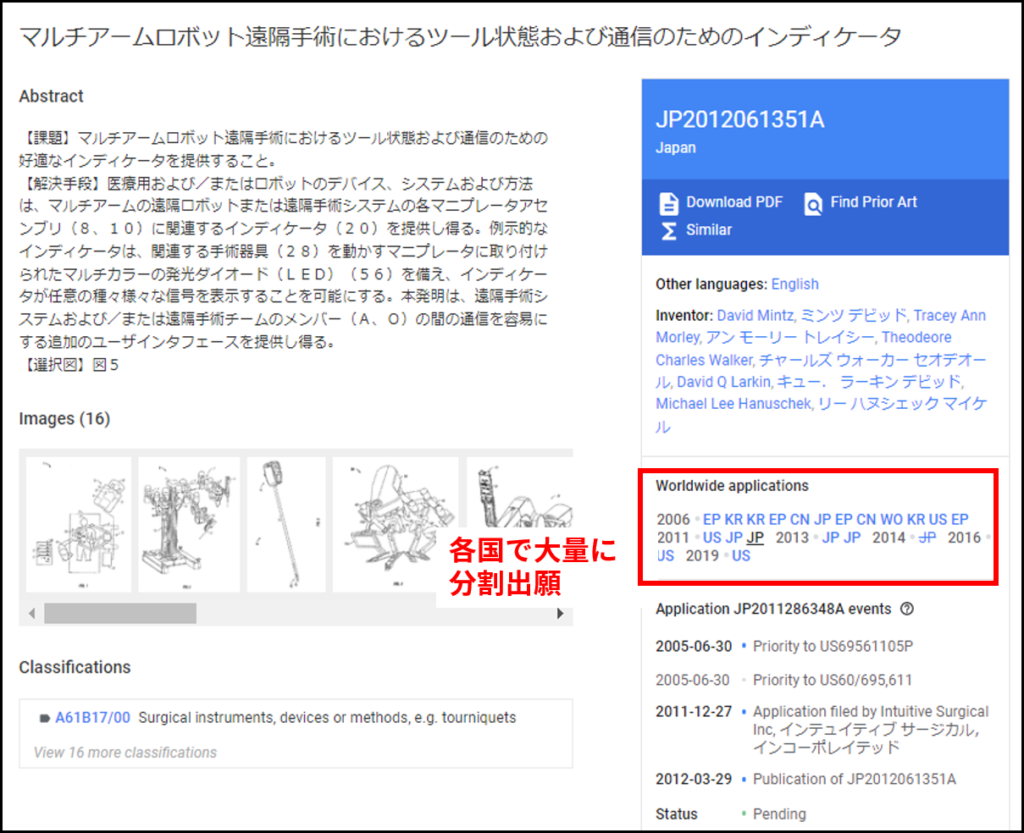
Task: Click the right arrow of image scrollbar
Action: 560,614
